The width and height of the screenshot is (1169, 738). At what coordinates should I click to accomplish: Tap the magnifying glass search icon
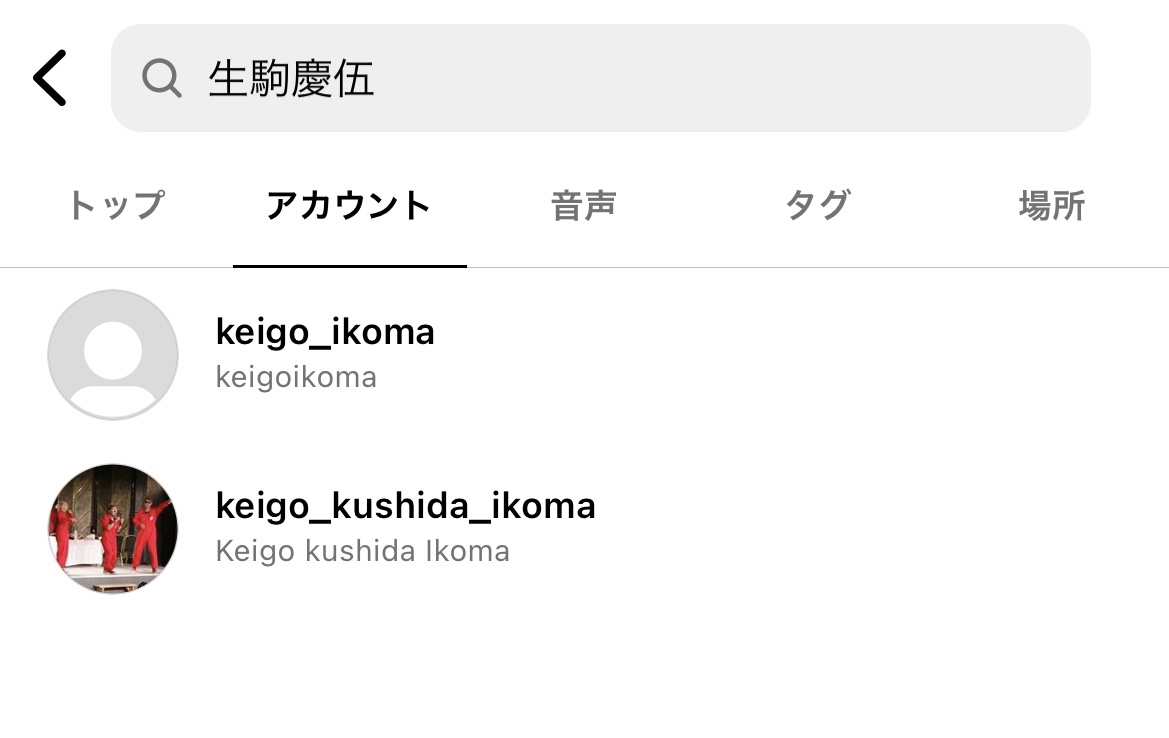pos(162,78)
